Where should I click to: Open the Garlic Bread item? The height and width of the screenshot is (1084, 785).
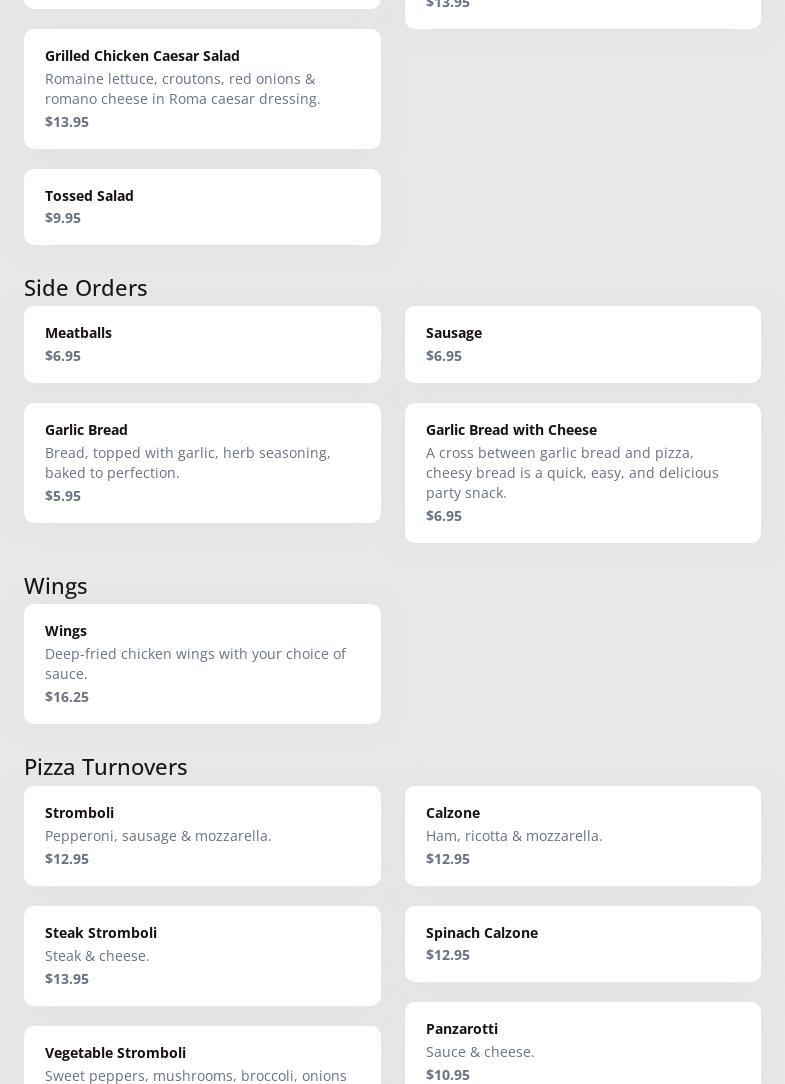202,463
